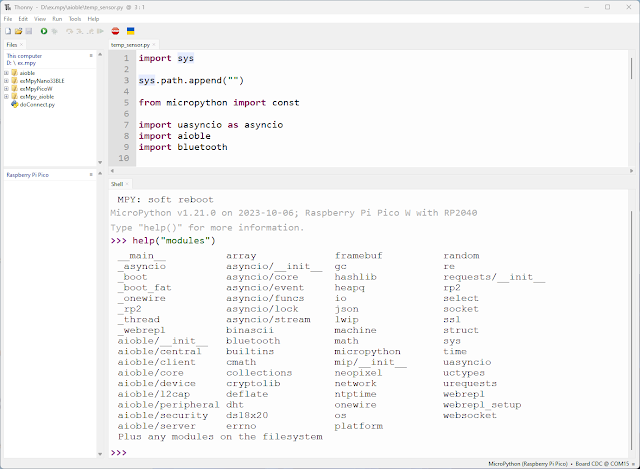Open the View menu
Image resolution: width=640 pixels, height=469 pixels.
pyautogui.click(x=40, y=19)
